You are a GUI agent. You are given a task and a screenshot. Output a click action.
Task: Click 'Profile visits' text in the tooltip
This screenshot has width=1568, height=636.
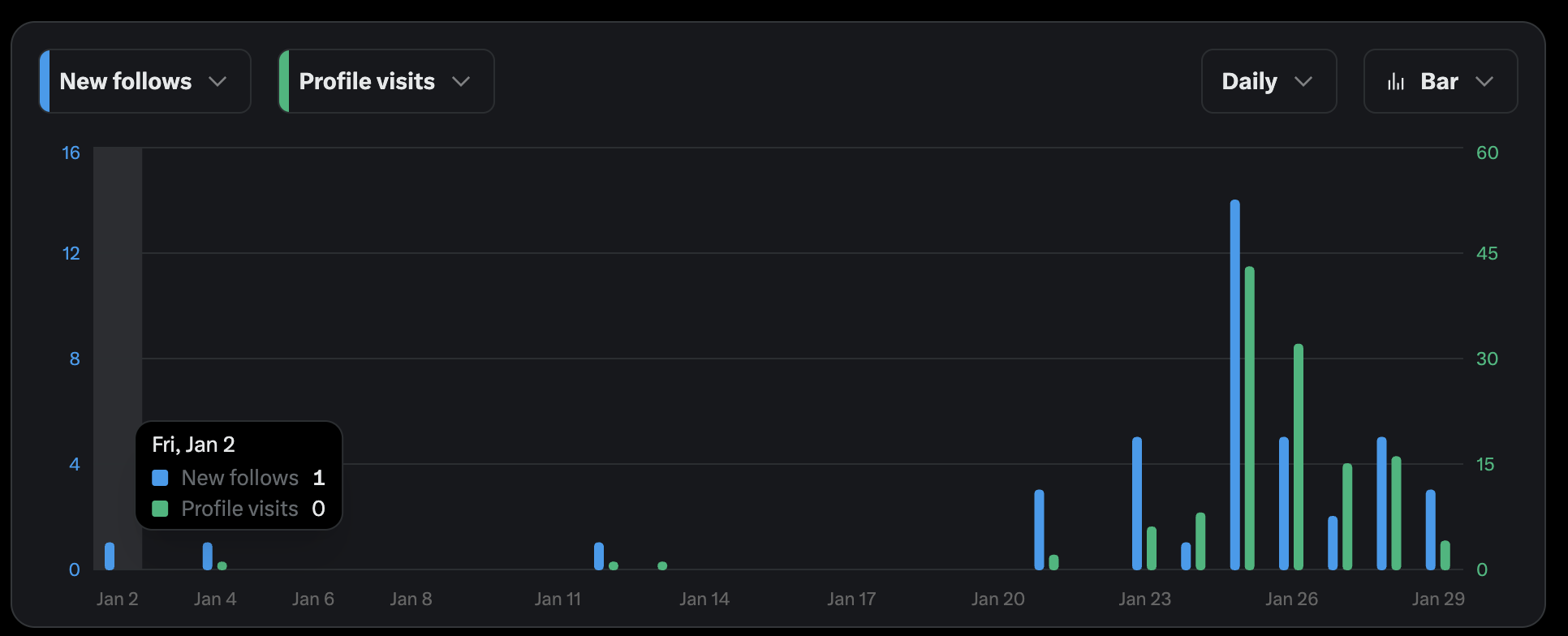click(240, 509)
